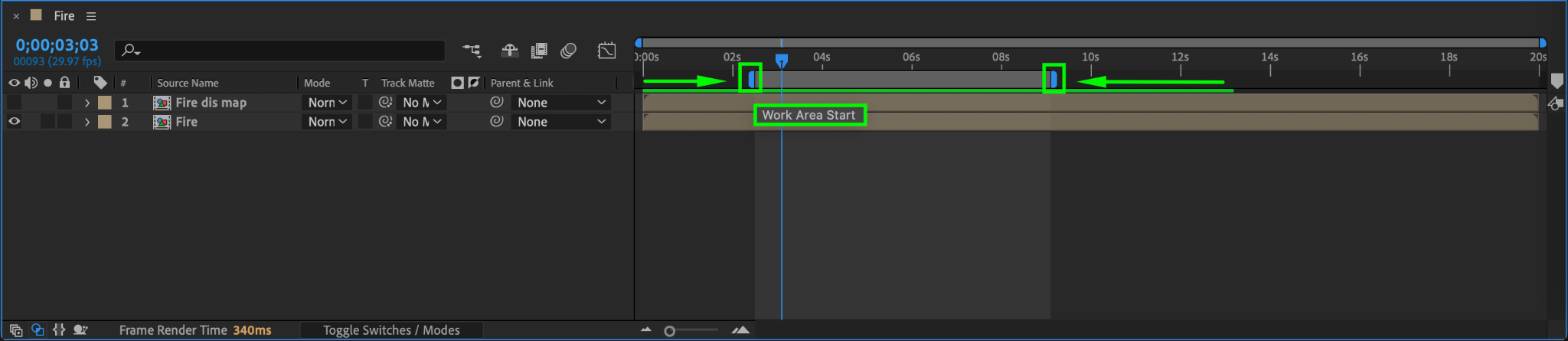Hide the Fire layer with its eye icon
Screen dimensions: 1568x341
click(14, 121)
